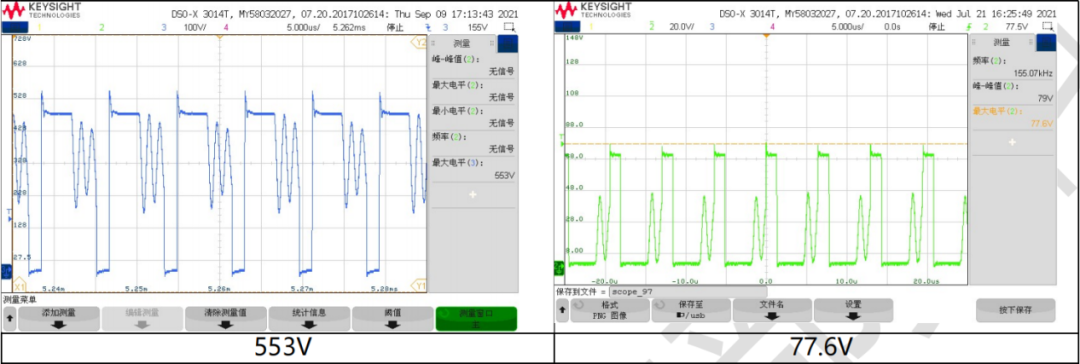The height and width of the screenshot is (364, 1080).
Task: Click the 峰-峰值(2) 79V measurement on right scope
Action: [1012, 92]
